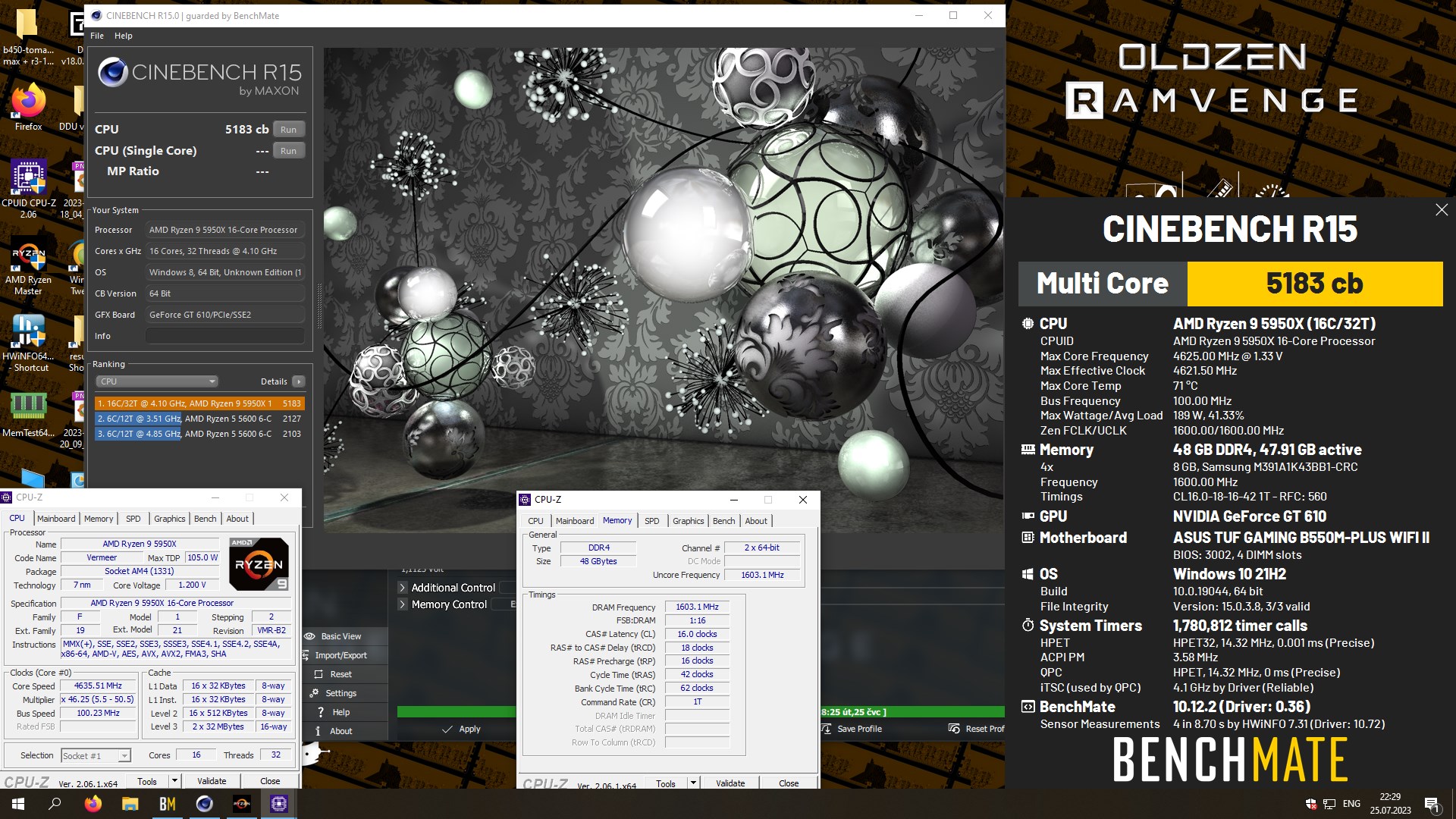
Task: Apply the Ryzen Master settings
Action: tap(461, 729)
